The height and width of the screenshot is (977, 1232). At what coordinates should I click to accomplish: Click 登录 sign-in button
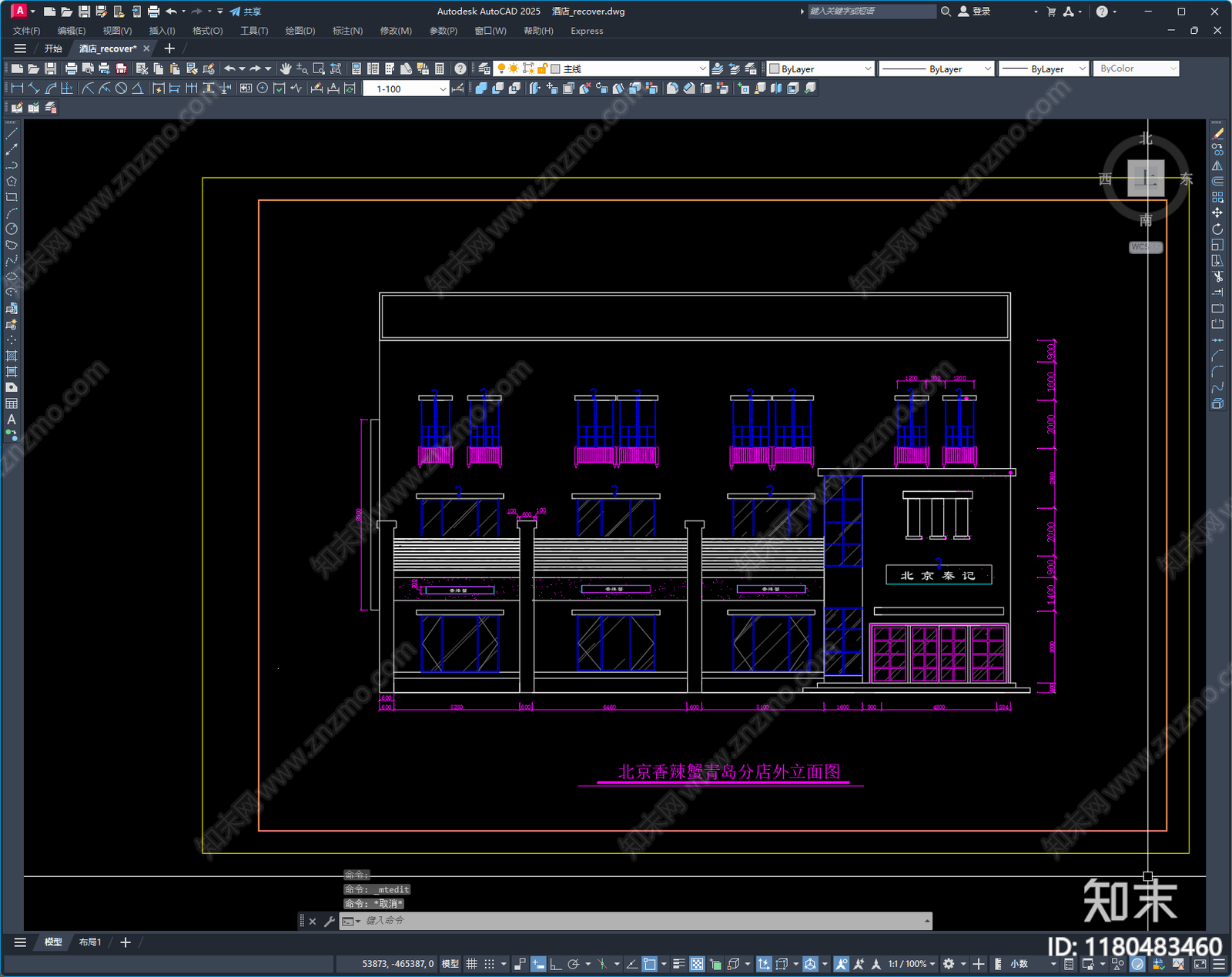click(974, 12)
